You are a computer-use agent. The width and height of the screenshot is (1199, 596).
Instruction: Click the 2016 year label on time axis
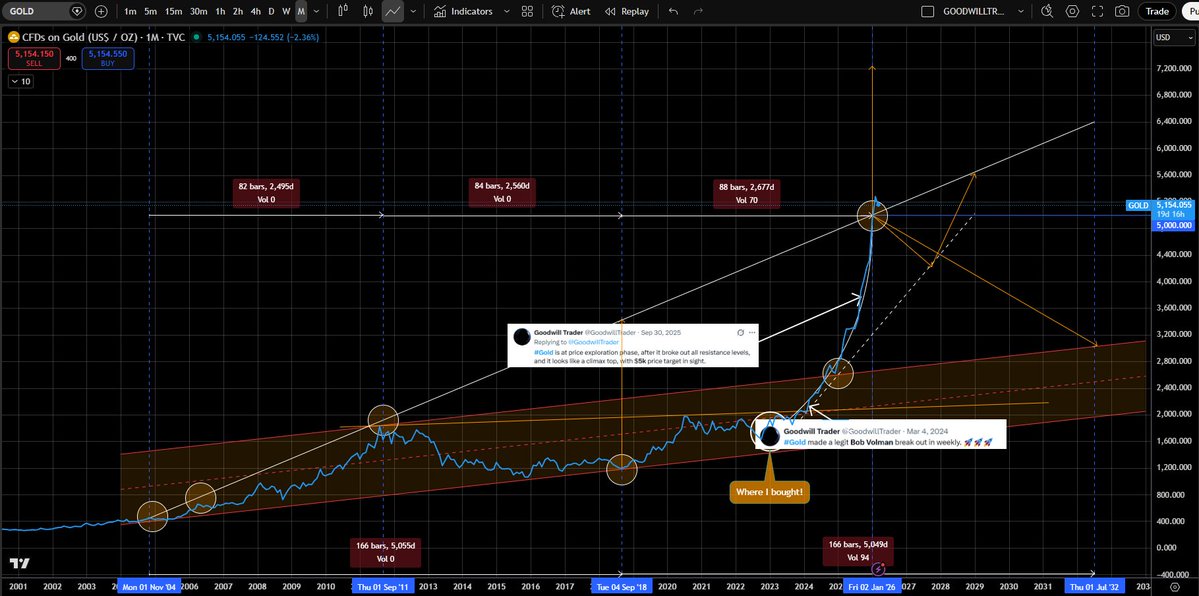click(529, 587)
